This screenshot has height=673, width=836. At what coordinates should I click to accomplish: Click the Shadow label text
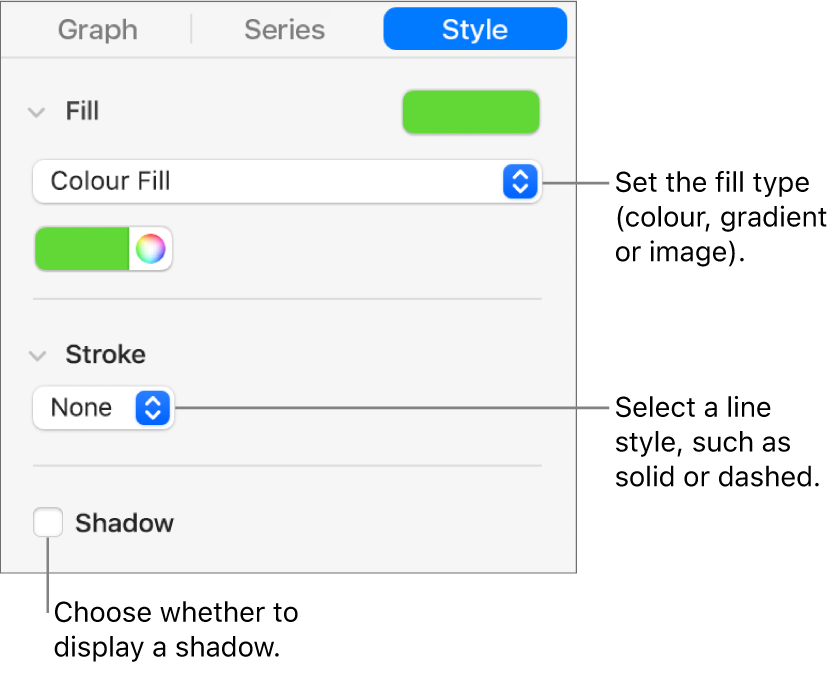point(124,523)
